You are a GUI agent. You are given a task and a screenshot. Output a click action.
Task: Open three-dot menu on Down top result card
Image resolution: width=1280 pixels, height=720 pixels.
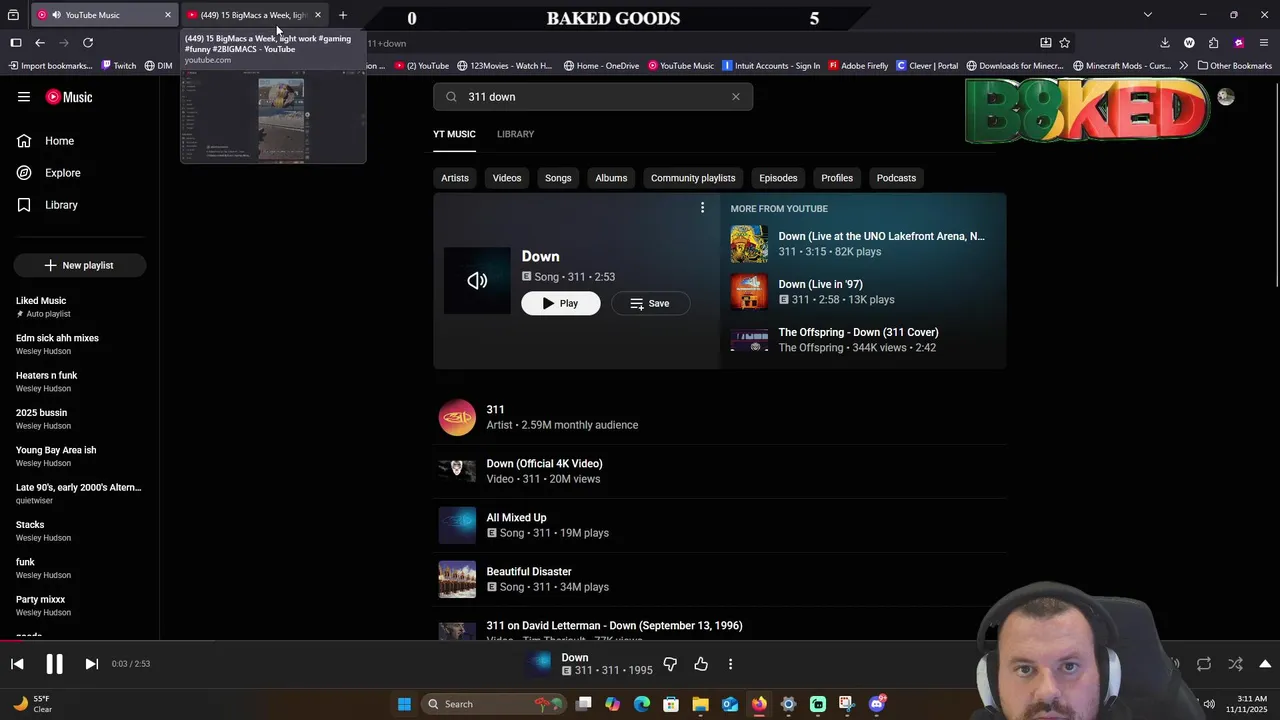click(702, 208)
